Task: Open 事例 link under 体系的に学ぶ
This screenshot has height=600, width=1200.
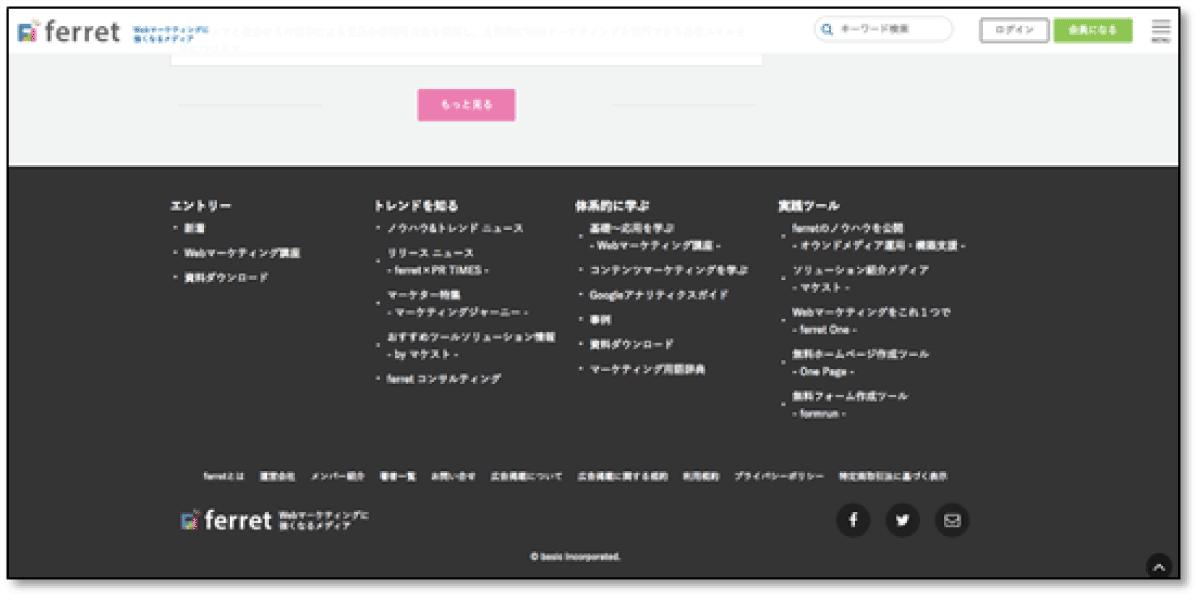Action: point(600,320)
